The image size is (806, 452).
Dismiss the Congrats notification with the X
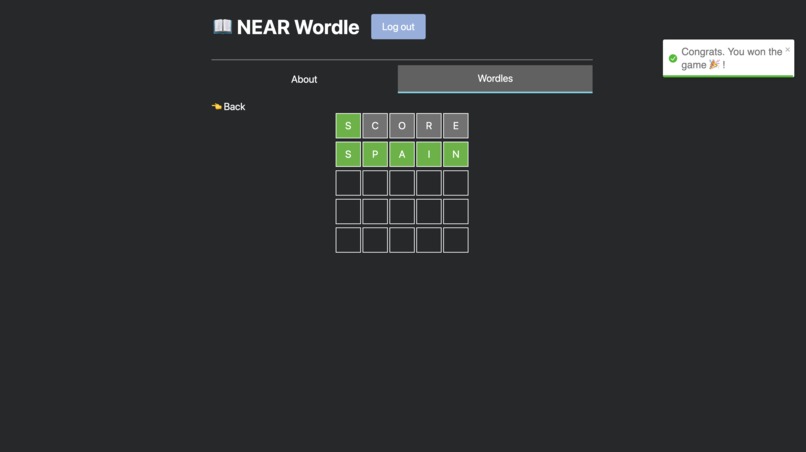(x=787, y=50)
